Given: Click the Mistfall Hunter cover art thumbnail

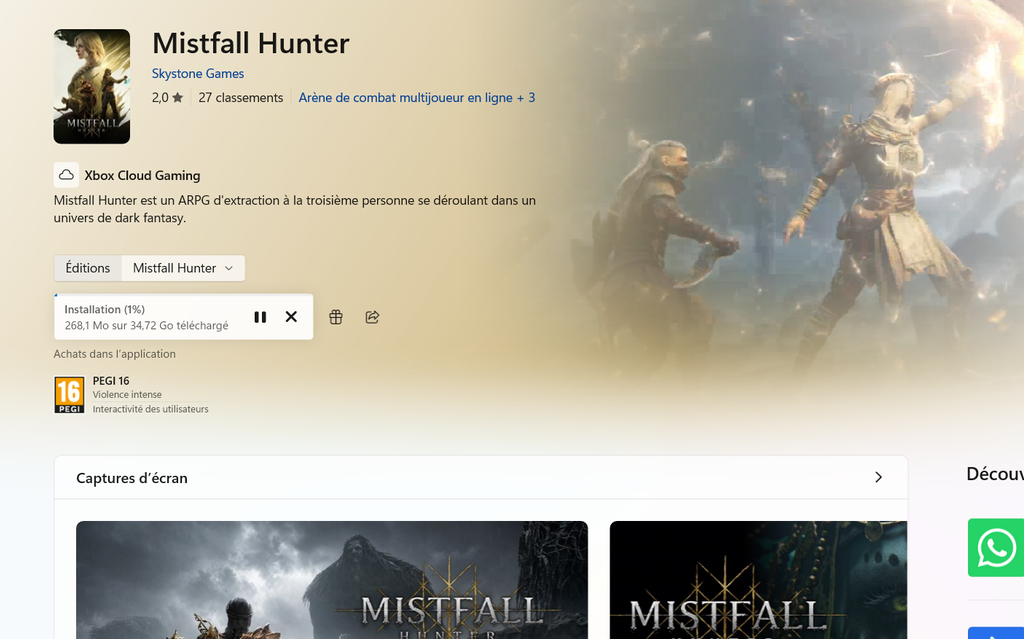Looking at the screenshot, I should tap(92, 86).
